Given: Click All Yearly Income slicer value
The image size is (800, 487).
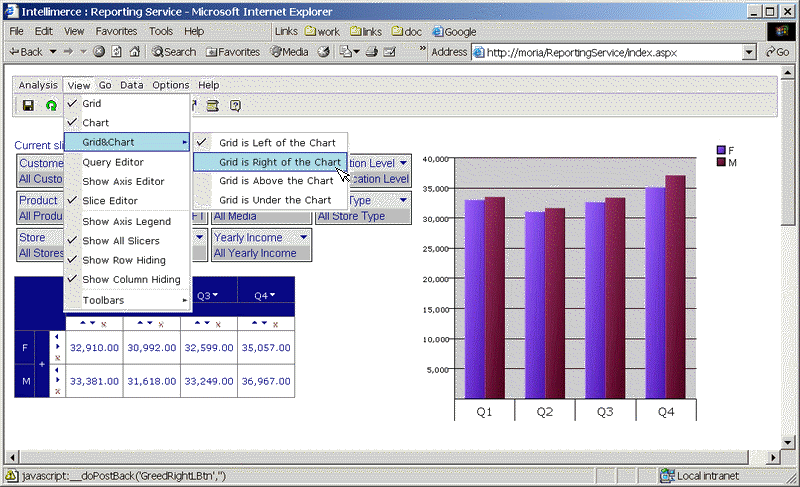Looking at the screenshot, I should pyautogui.click(x=255, y=253).
